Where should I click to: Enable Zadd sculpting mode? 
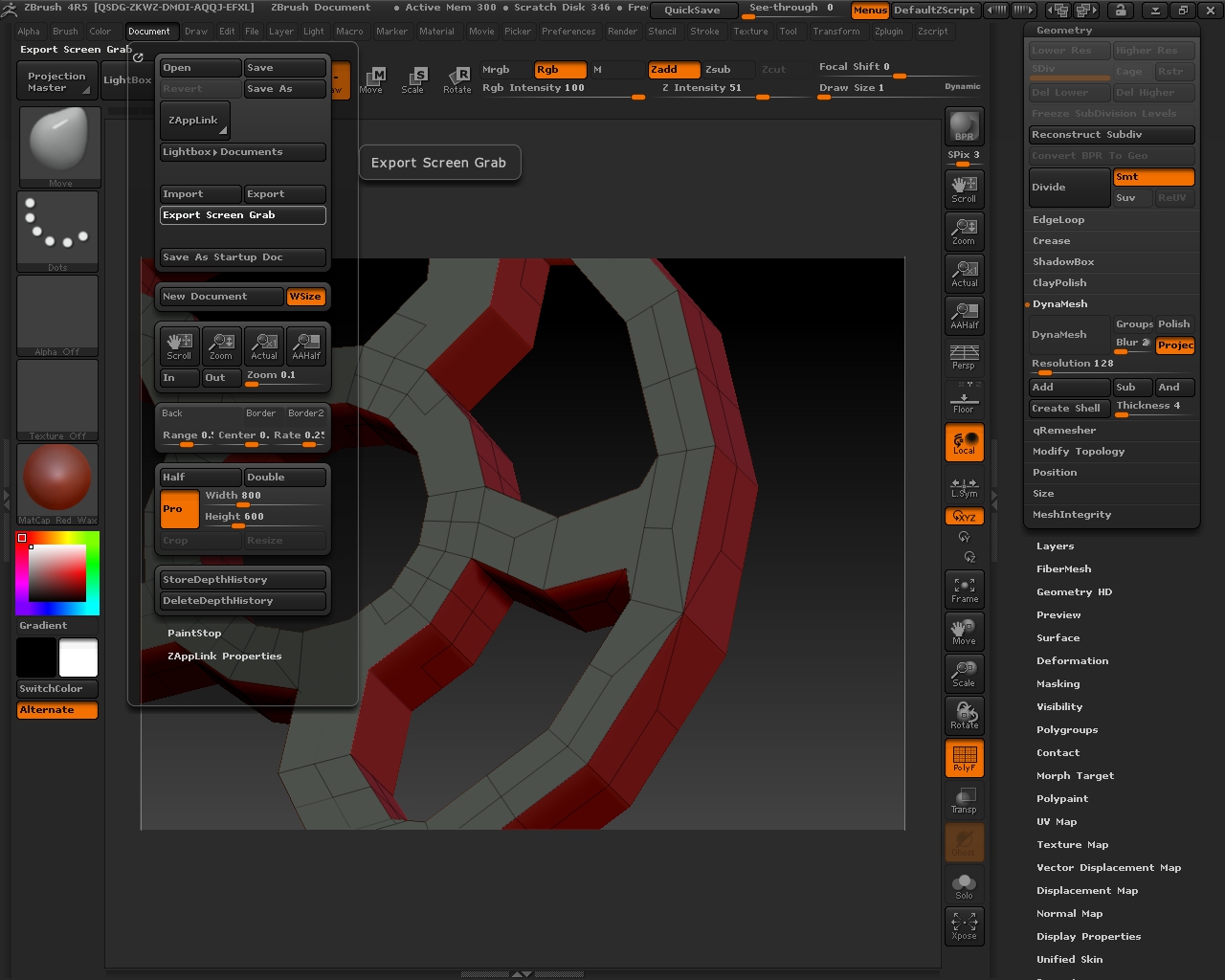click(674, 69)
